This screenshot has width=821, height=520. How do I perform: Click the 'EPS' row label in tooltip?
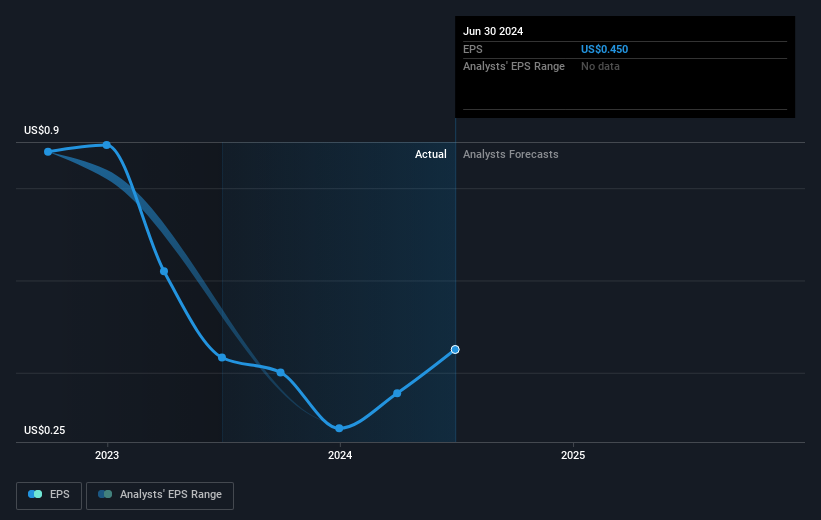pyautogui.click(x=472, y=49)
